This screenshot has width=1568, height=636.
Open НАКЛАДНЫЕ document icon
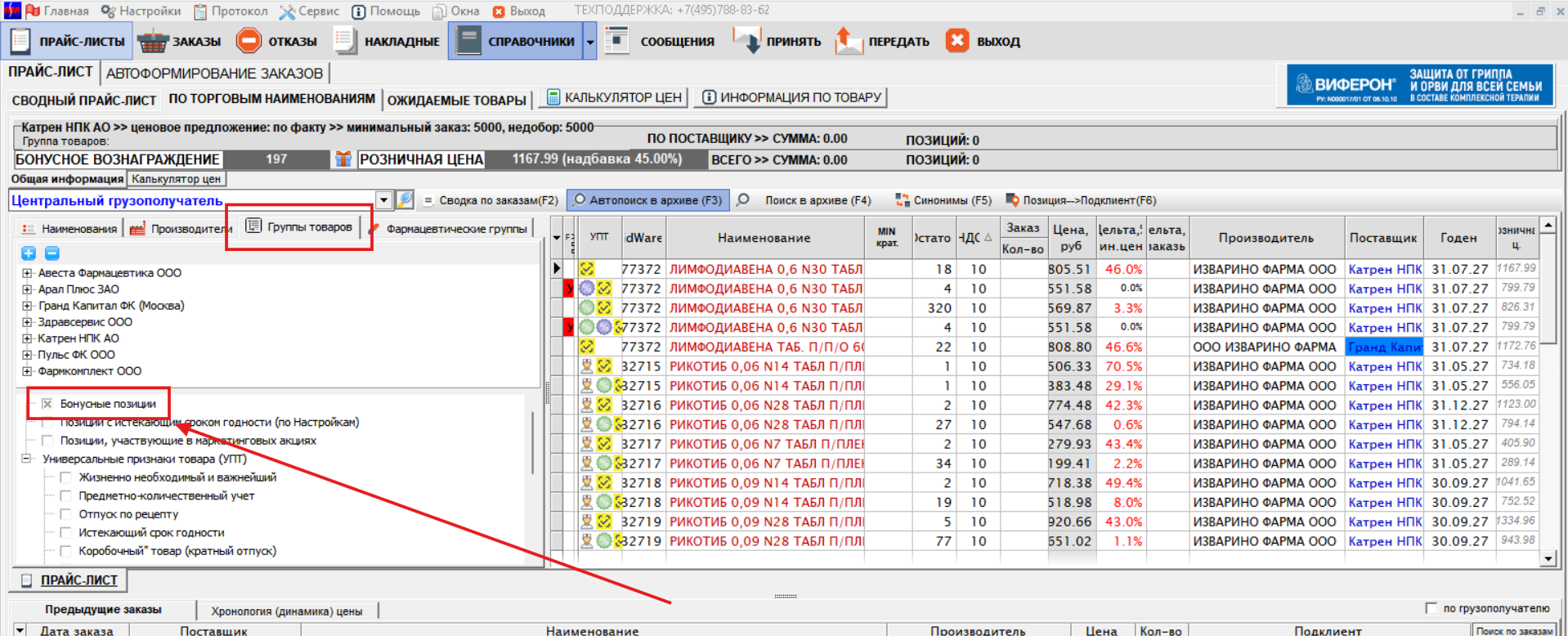345,41
